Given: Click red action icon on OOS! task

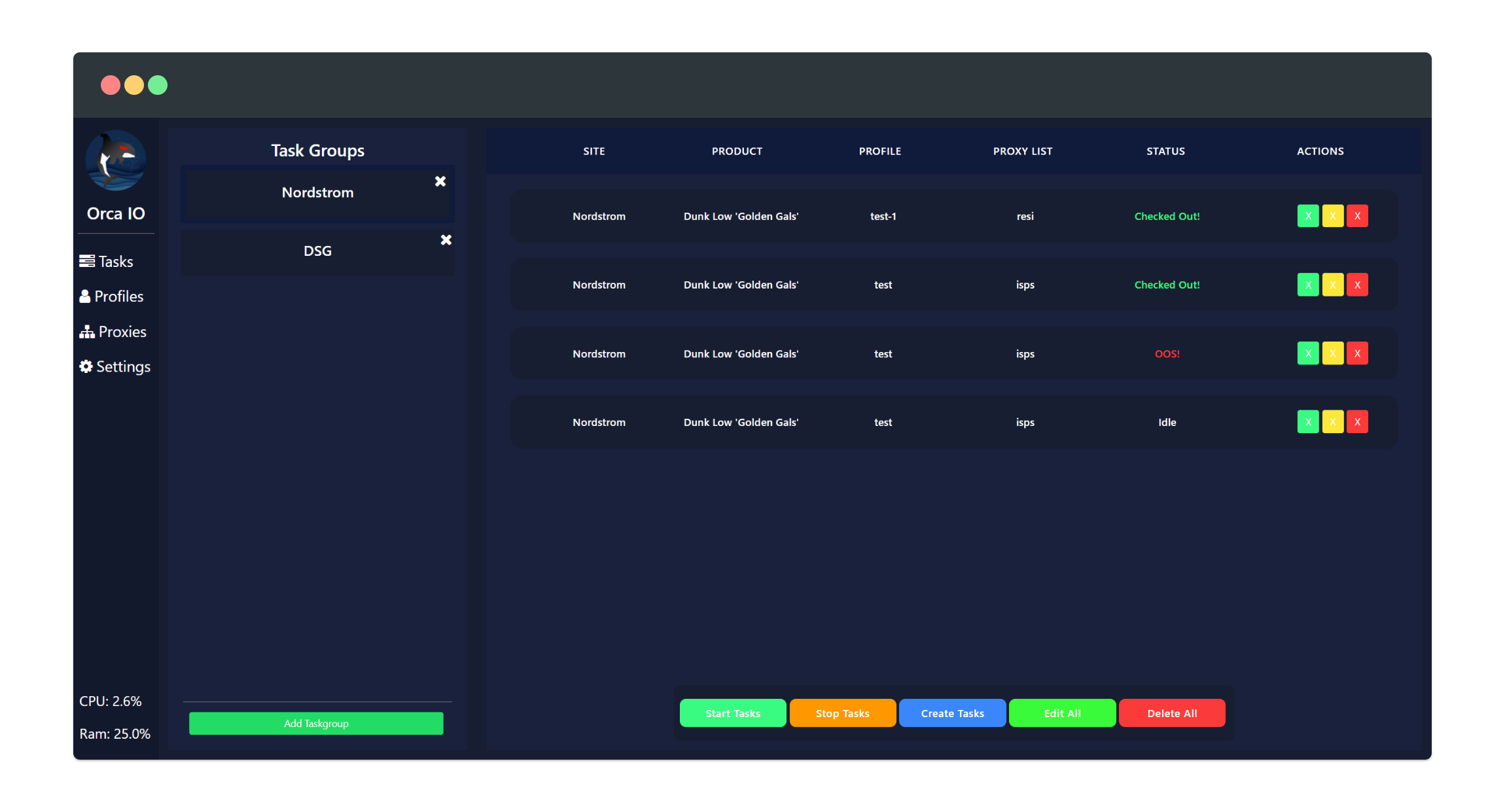Looking at the screenshot, I should (x=1357, y=353).
